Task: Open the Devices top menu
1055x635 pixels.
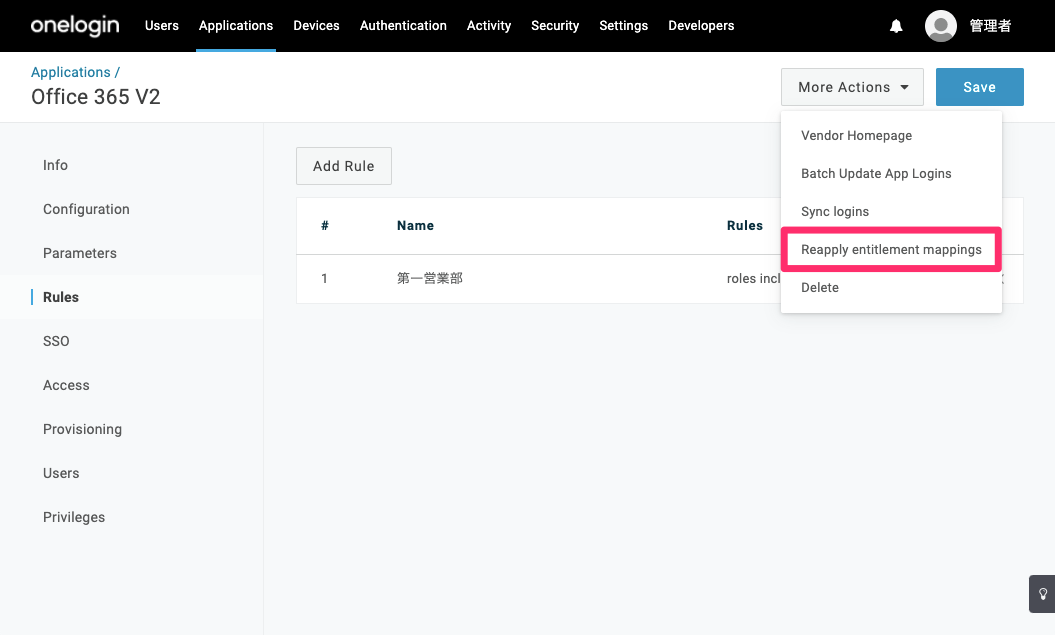Action: click(316, 26)
